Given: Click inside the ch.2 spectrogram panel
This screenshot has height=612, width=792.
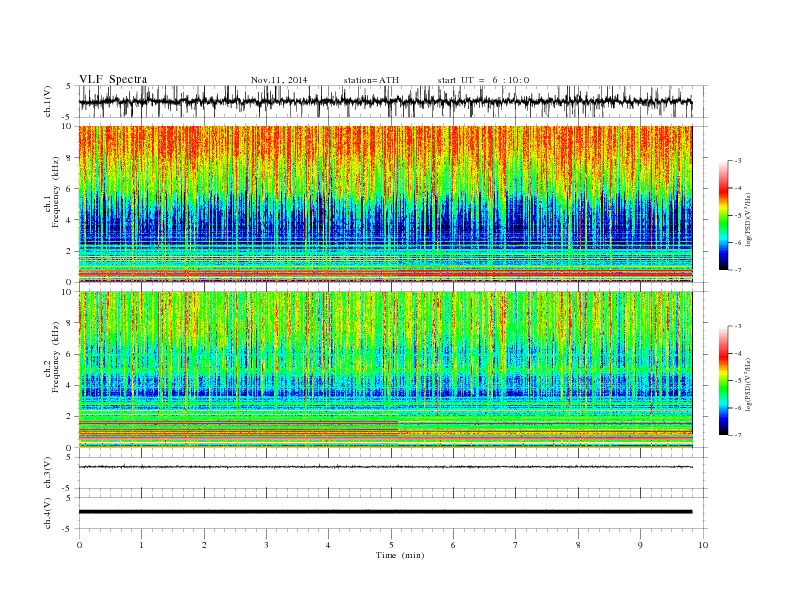Looking at the screenshot, I should [x=385, y=370].
